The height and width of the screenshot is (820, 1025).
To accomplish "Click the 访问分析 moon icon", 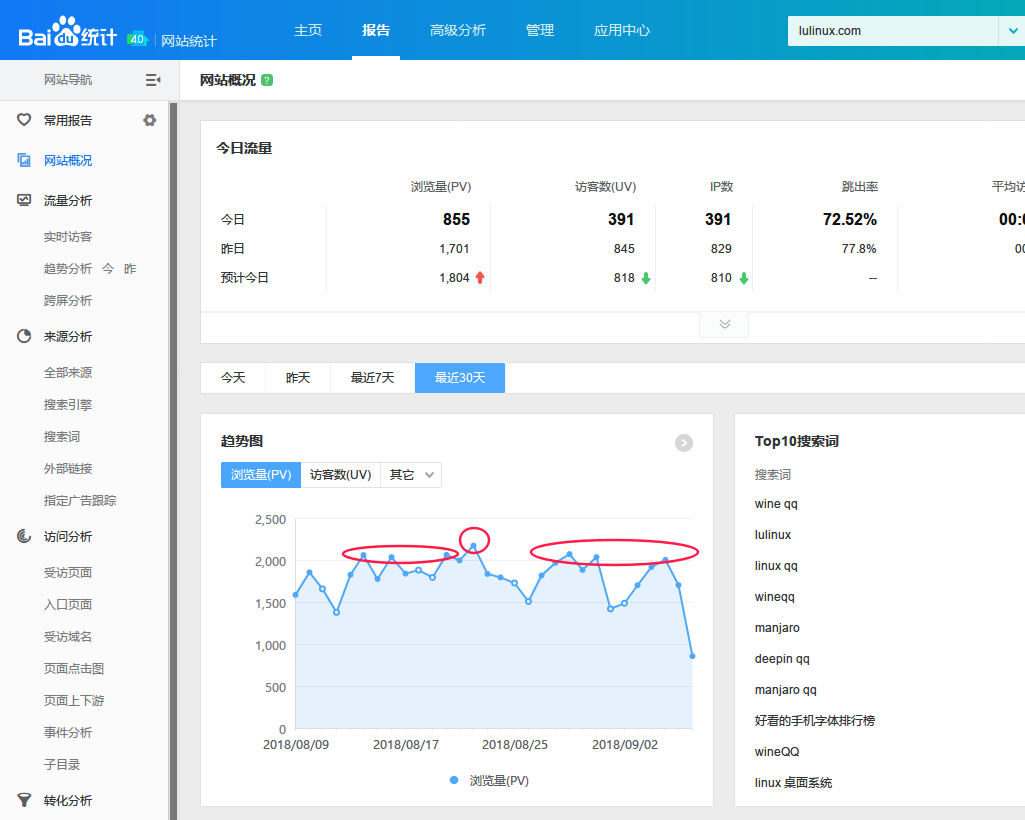I will 24,536.
